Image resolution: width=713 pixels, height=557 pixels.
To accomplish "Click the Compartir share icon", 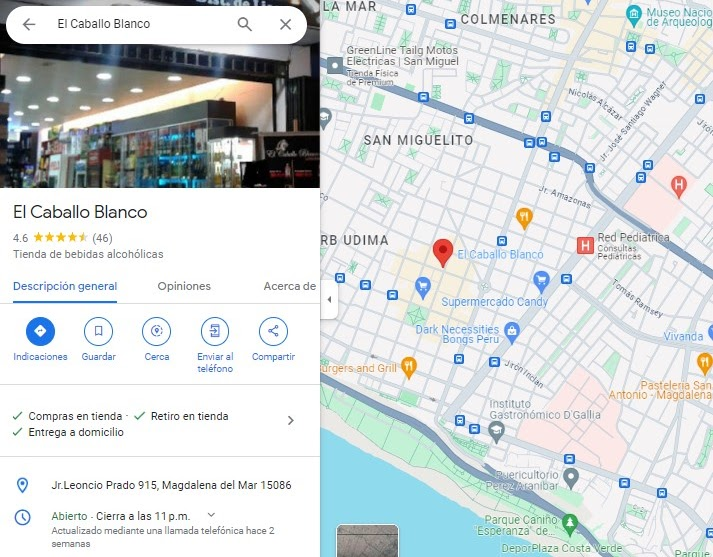I will click(x=273, y=331).
